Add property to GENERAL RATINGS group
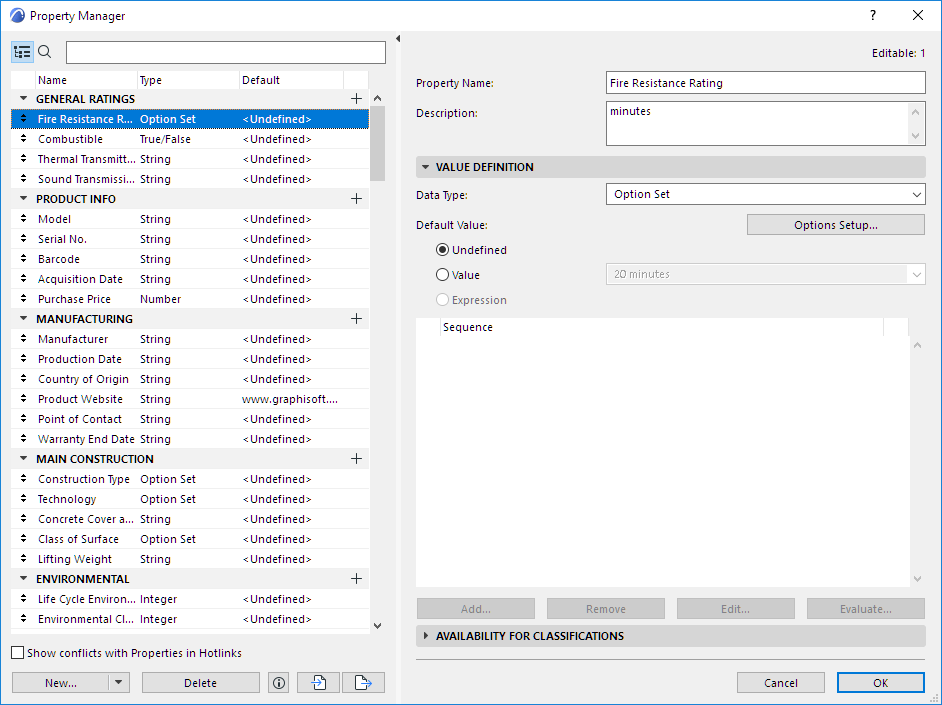This screenshot has width=942, height=705. tap(356, 98)
